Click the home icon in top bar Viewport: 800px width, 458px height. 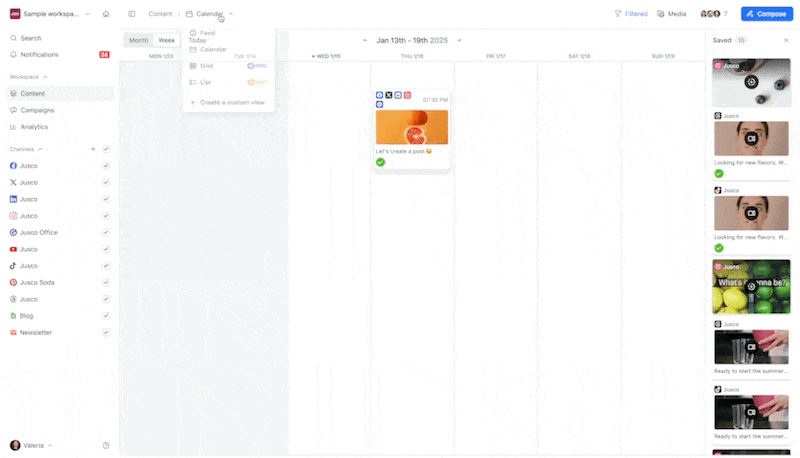coord(106,14)
